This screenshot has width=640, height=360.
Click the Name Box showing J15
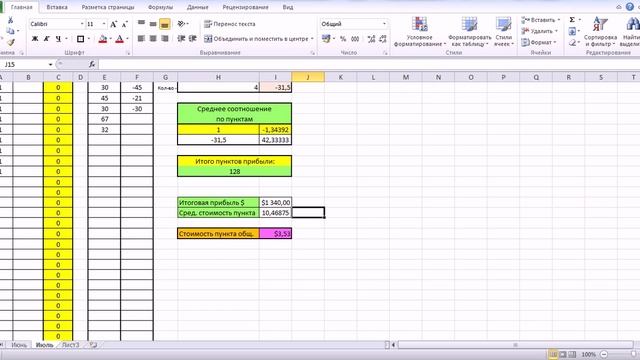(25, 64)
